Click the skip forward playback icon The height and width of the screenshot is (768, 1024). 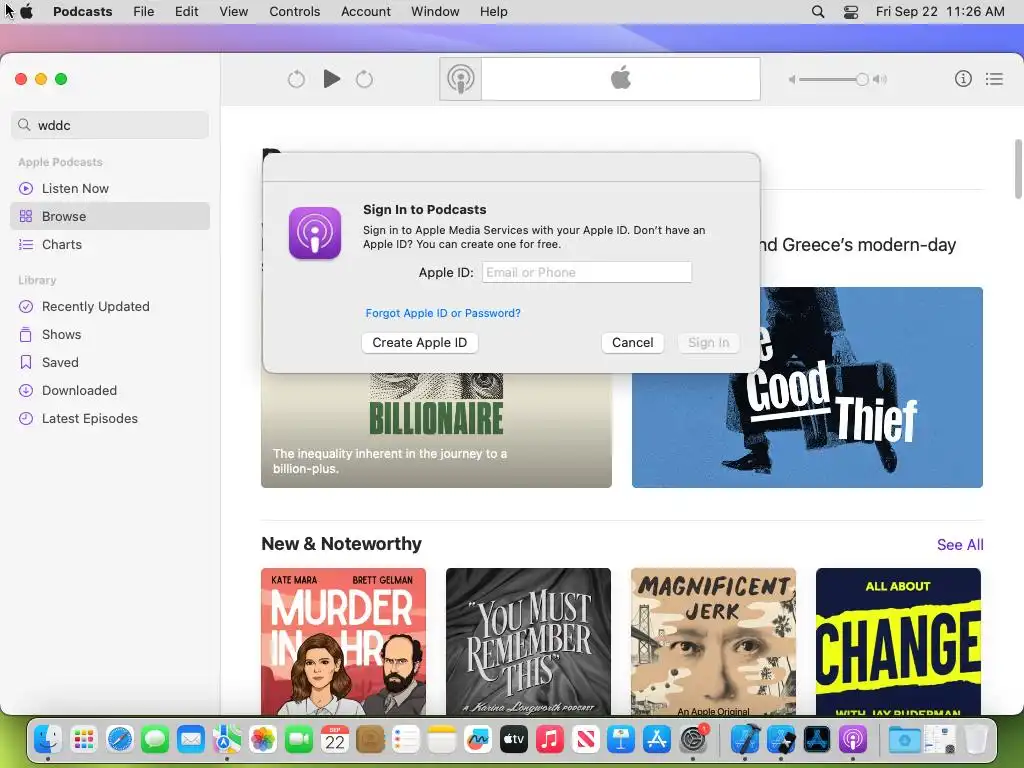[364, 79]
